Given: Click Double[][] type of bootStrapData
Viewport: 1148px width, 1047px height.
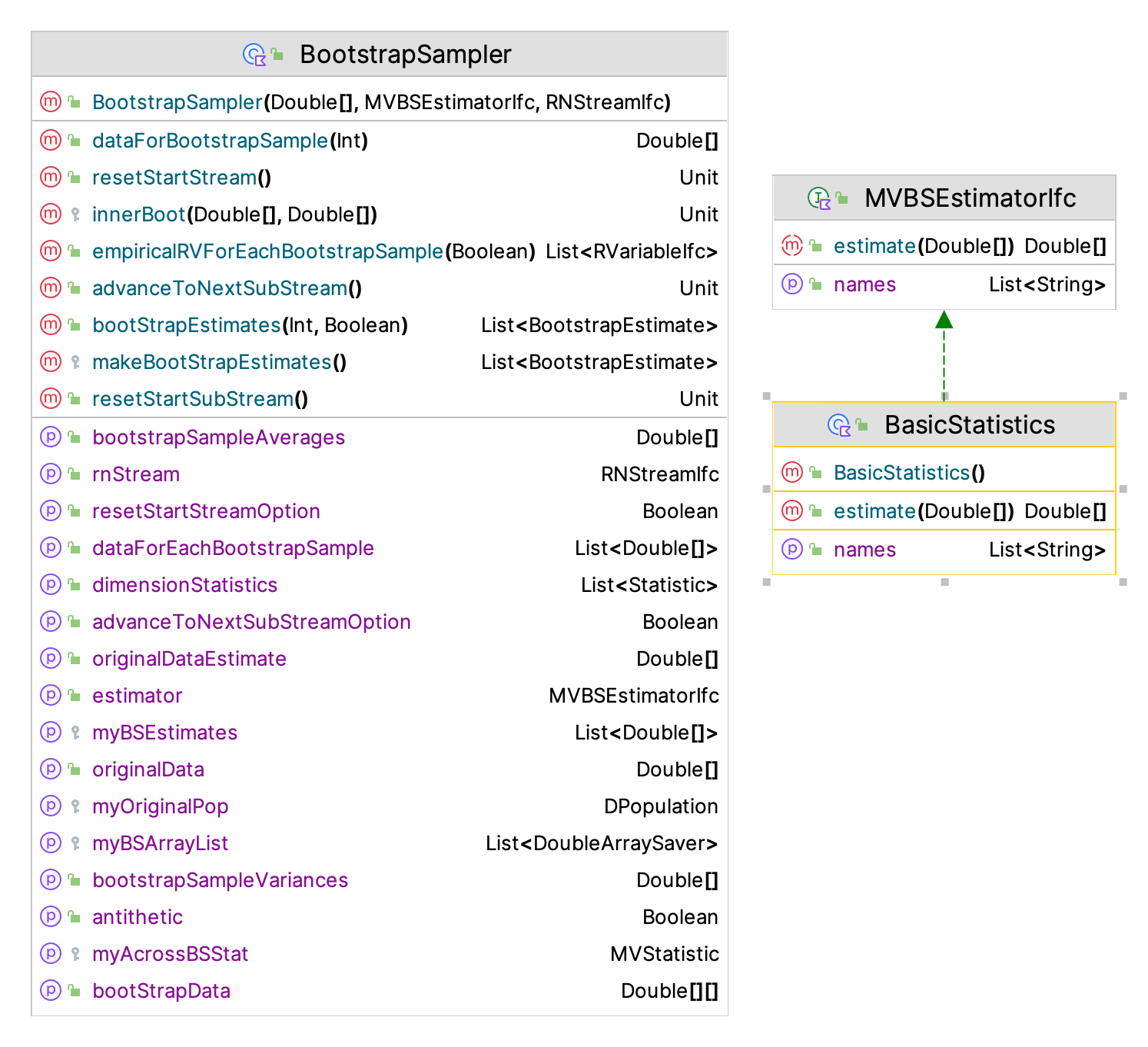Looking at the screenshot, I should [669, 991].
